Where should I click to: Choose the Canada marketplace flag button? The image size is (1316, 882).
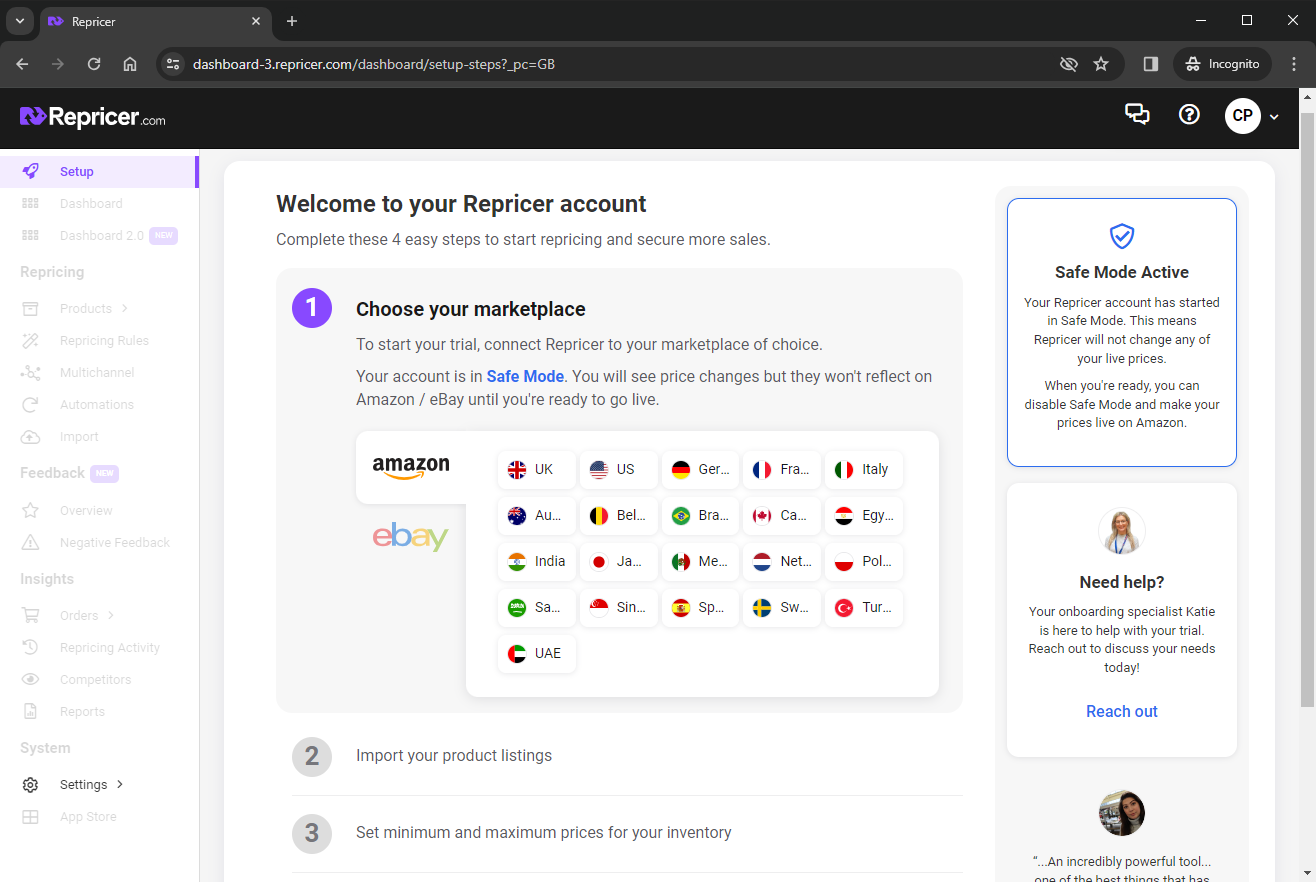(783, 515)
